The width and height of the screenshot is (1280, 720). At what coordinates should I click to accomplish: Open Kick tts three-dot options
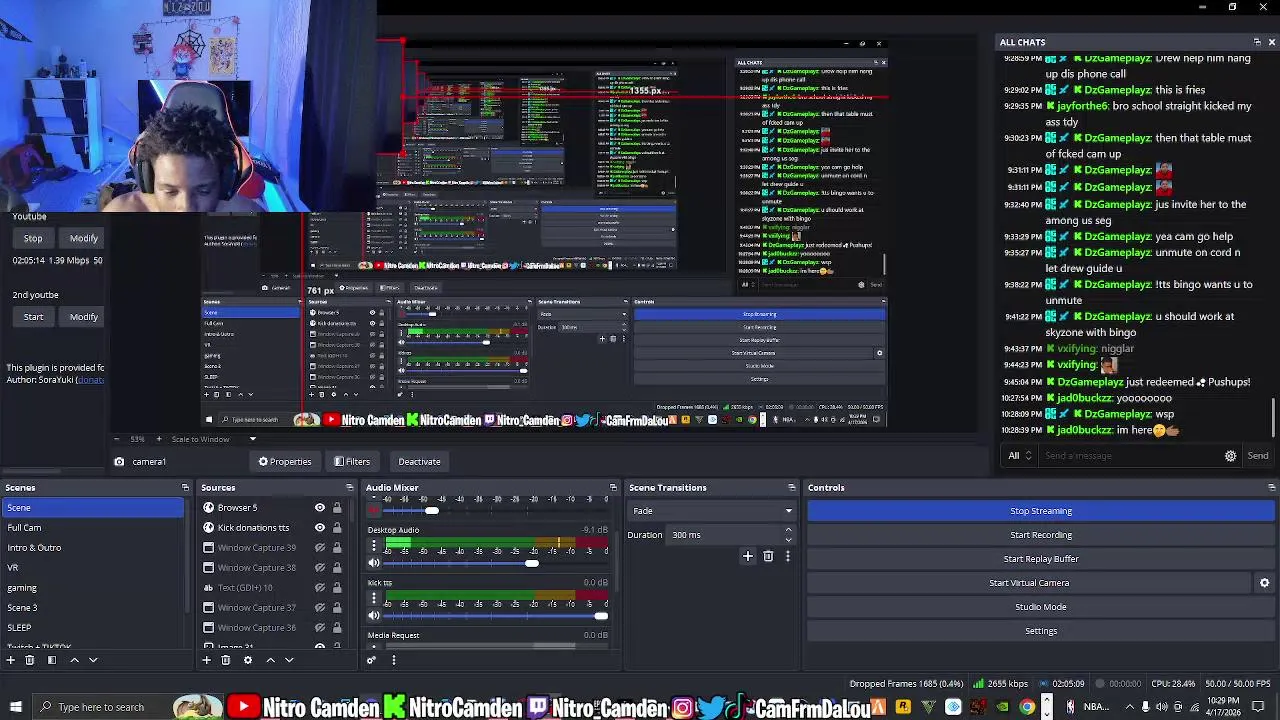coord(374,599)
